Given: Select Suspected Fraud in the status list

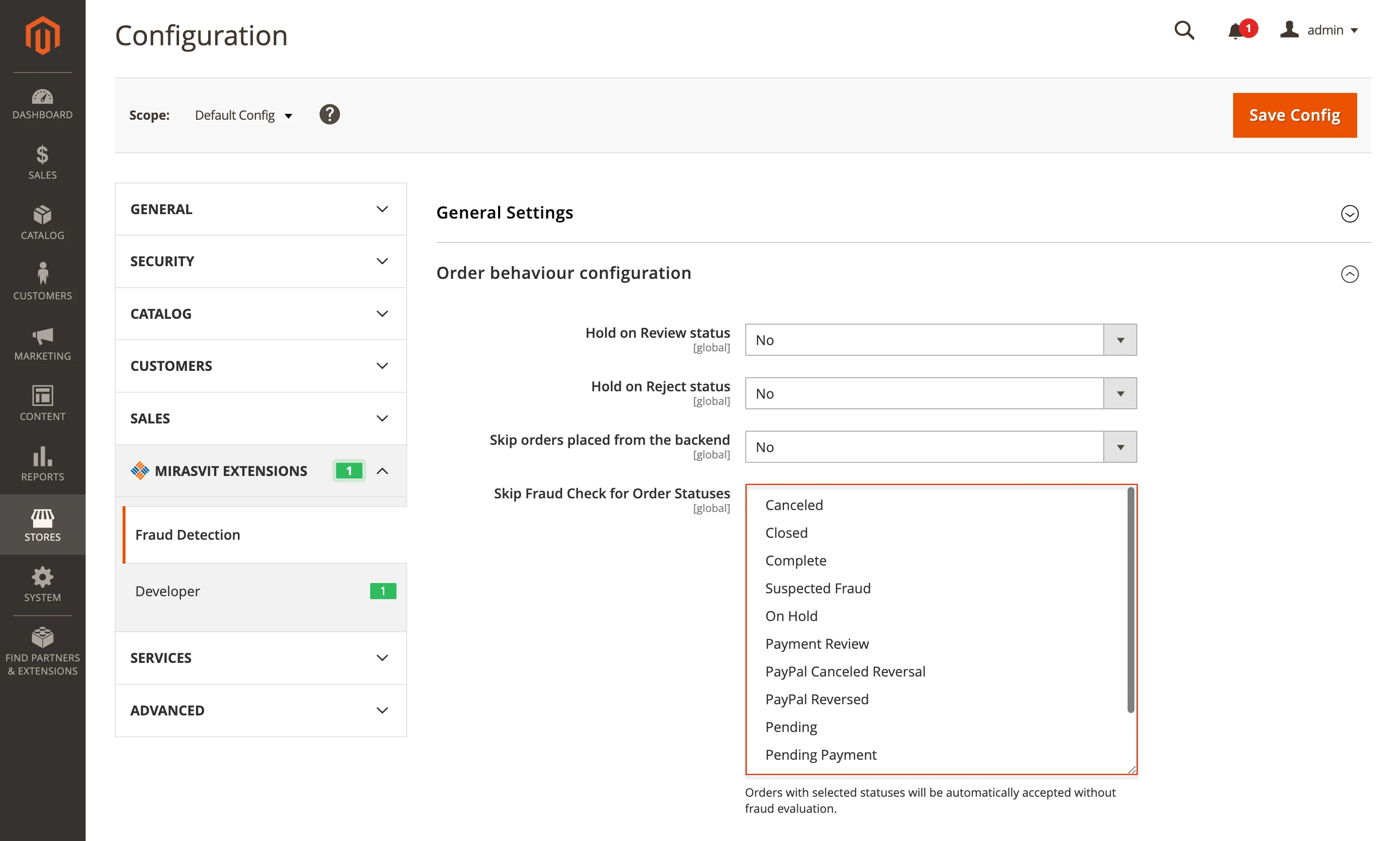Looking at the screenshot, I should click(x=817, y=588).
